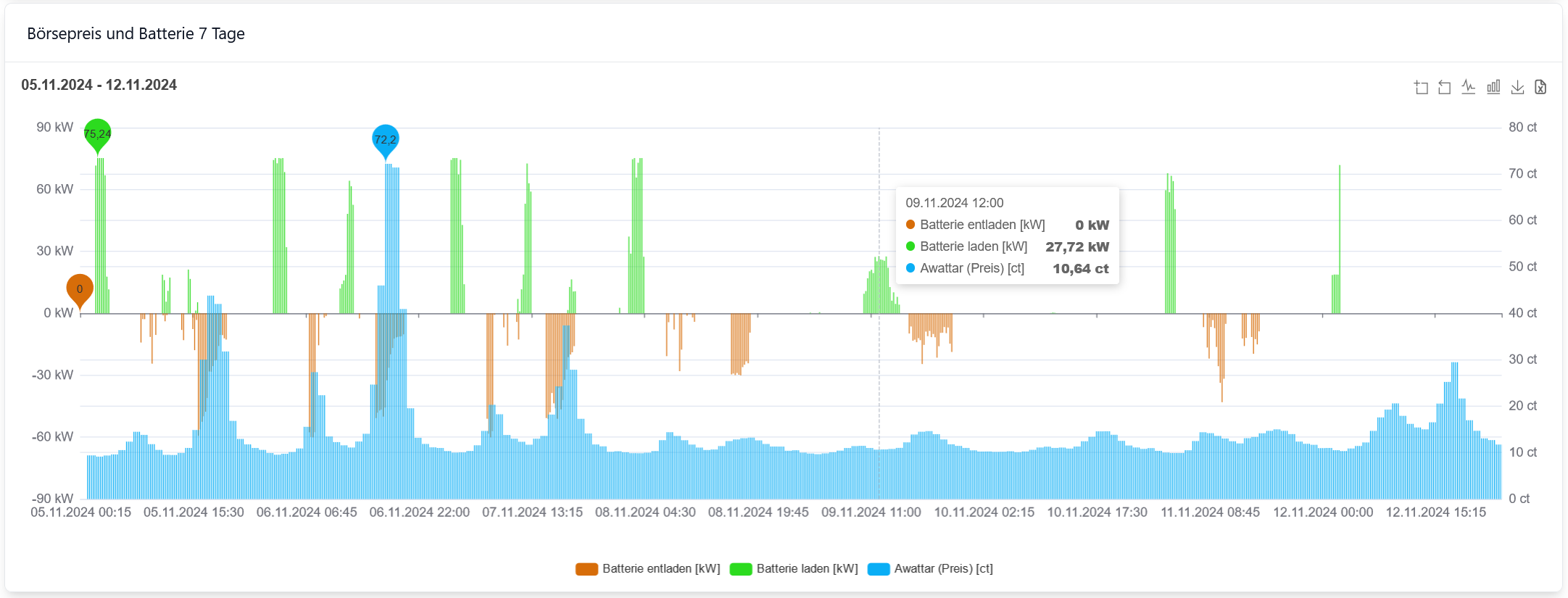Reset zoom with the back-arrow icon
1568x598 pixels.
click(x=1444, y=88)
